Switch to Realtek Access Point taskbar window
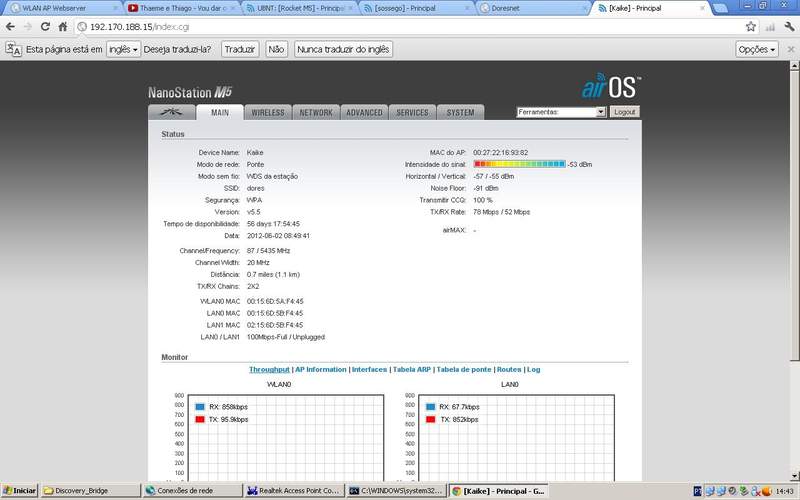This screenshot has width=800, height=500. click(294, 491)
